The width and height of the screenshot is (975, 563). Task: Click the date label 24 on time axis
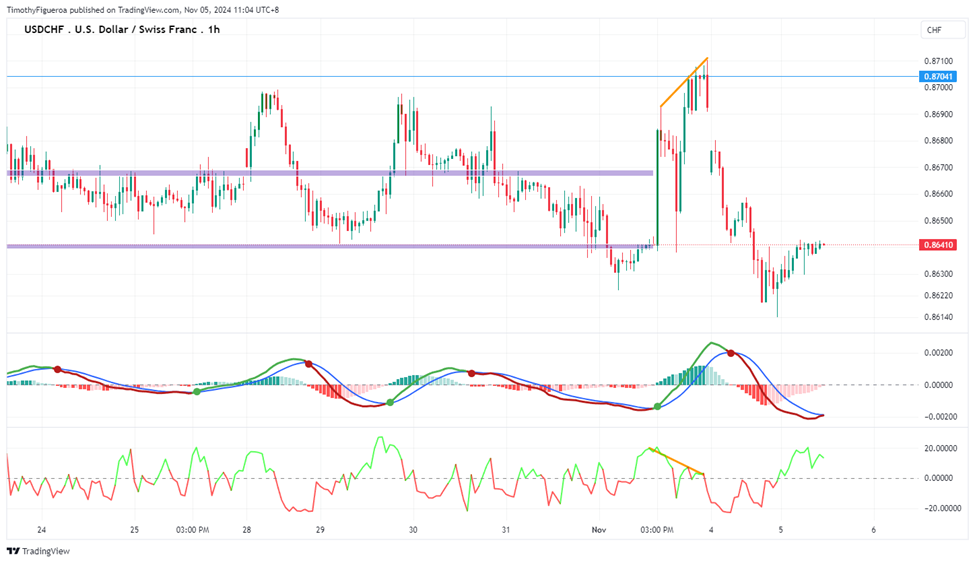click(42, 530)
